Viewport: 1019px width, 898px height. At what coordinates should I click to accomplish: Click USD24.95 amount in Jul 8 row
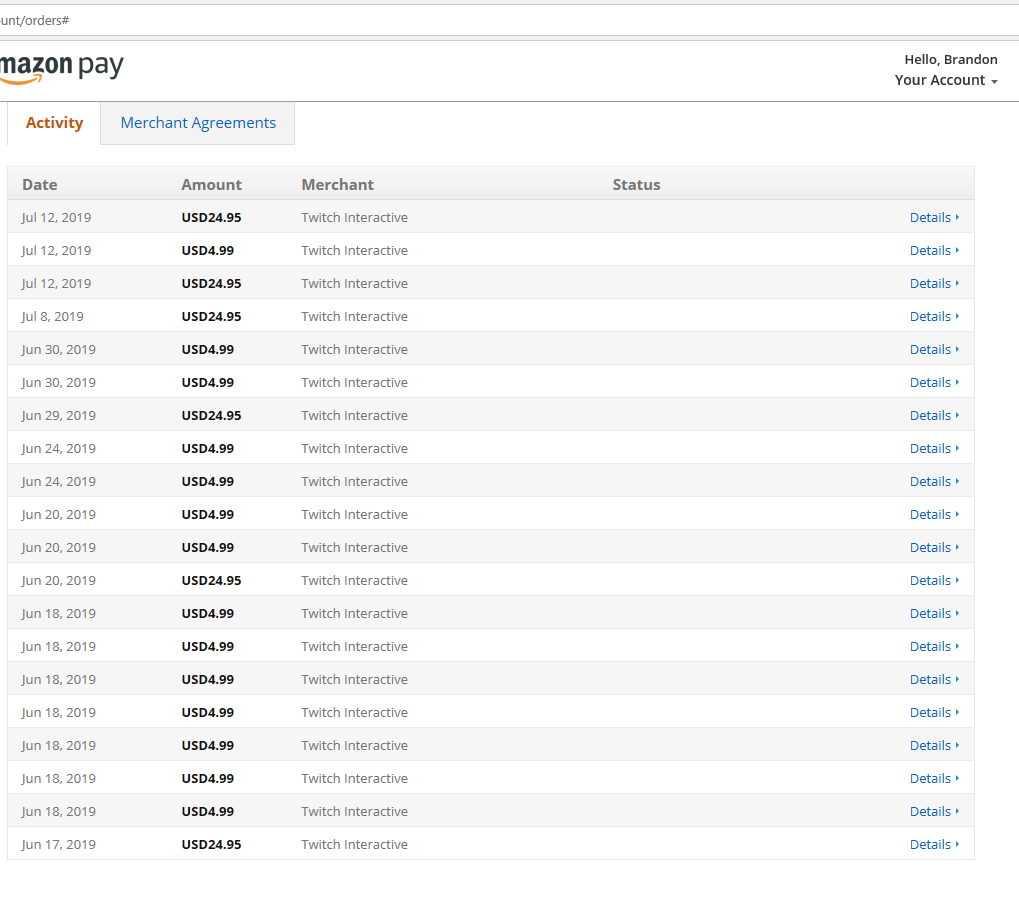(x=211, y=316)
